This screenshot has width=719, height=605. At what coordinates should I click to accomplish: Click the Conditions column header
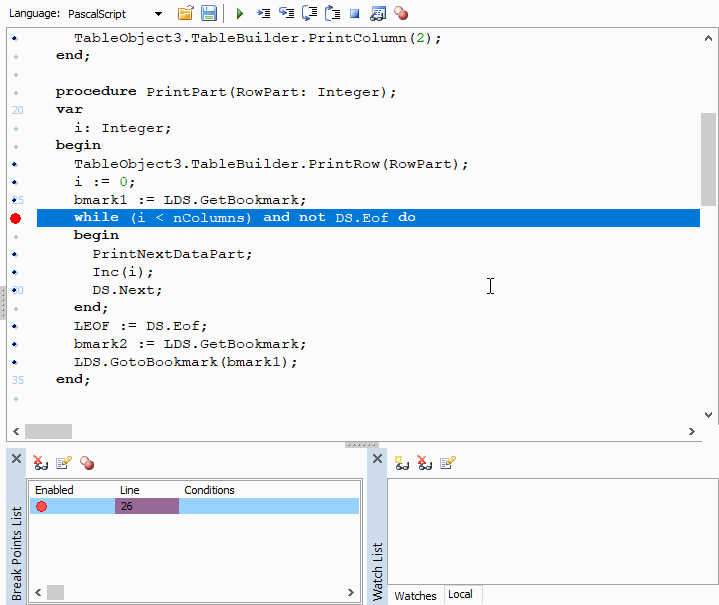click(x=209, y=490)
